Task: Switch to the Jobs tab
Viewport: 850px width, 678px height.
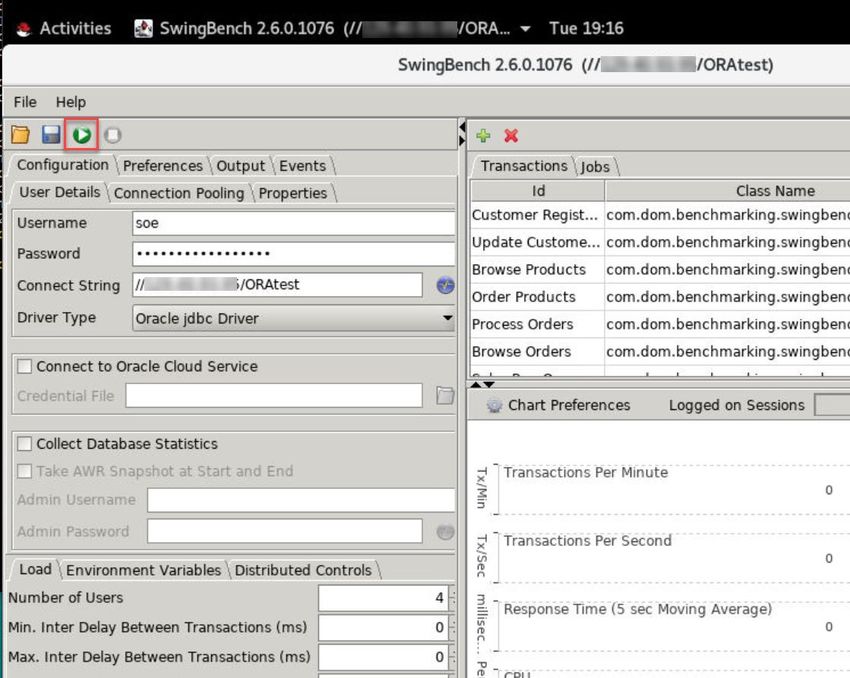Action: pyautogui.click(x=595, y=167)
